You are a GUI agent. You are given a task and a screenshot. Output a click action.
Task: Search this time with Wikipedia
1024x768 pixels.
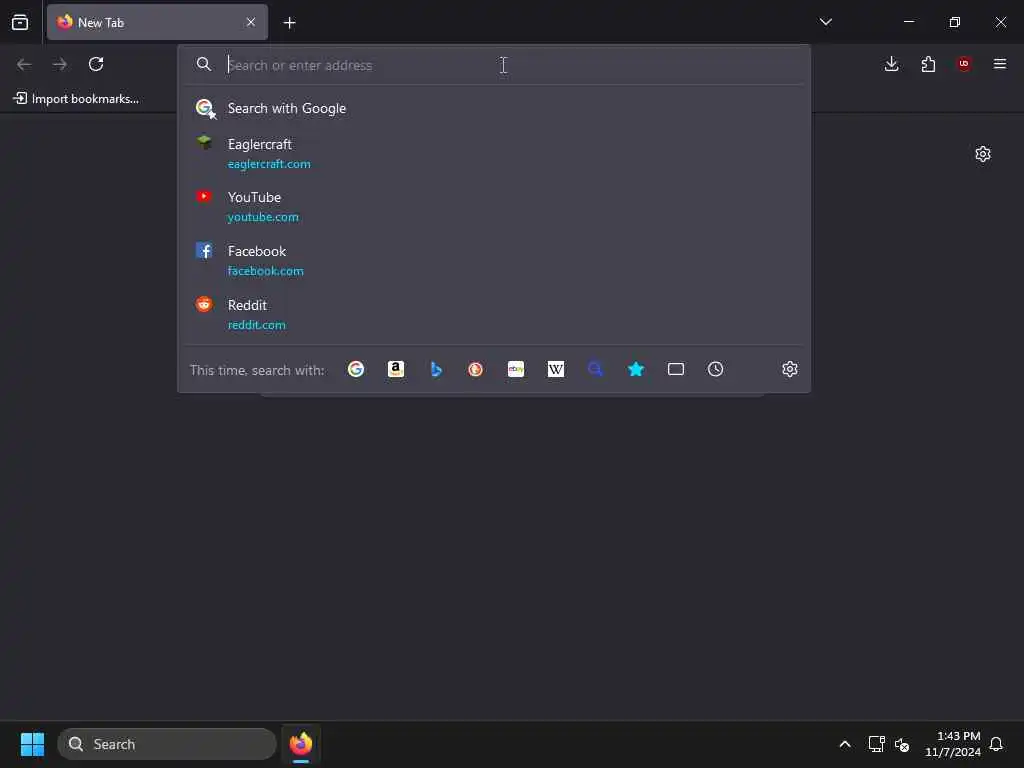[556, 369]
